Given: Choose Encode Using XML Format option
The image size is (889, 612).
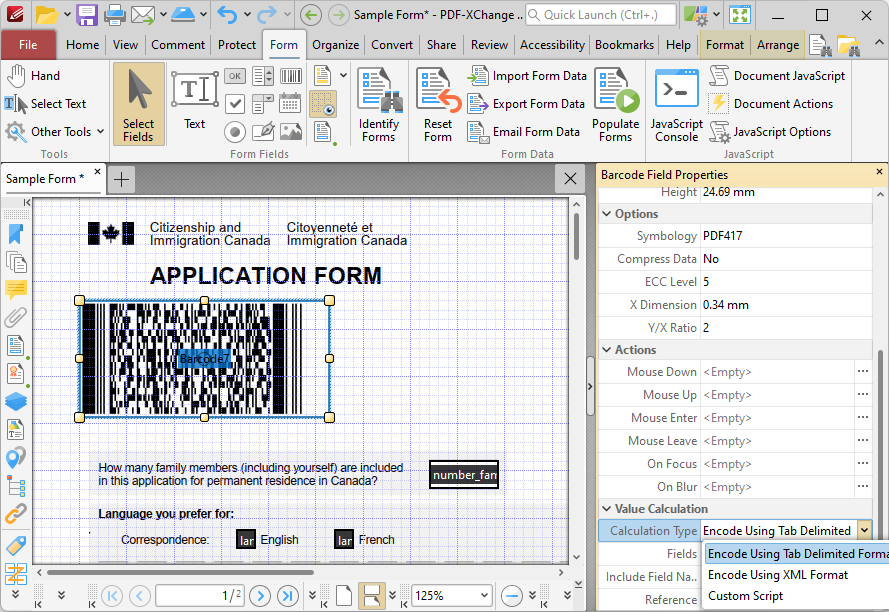Looking at the screenshot, I should [x=777, y=575].
